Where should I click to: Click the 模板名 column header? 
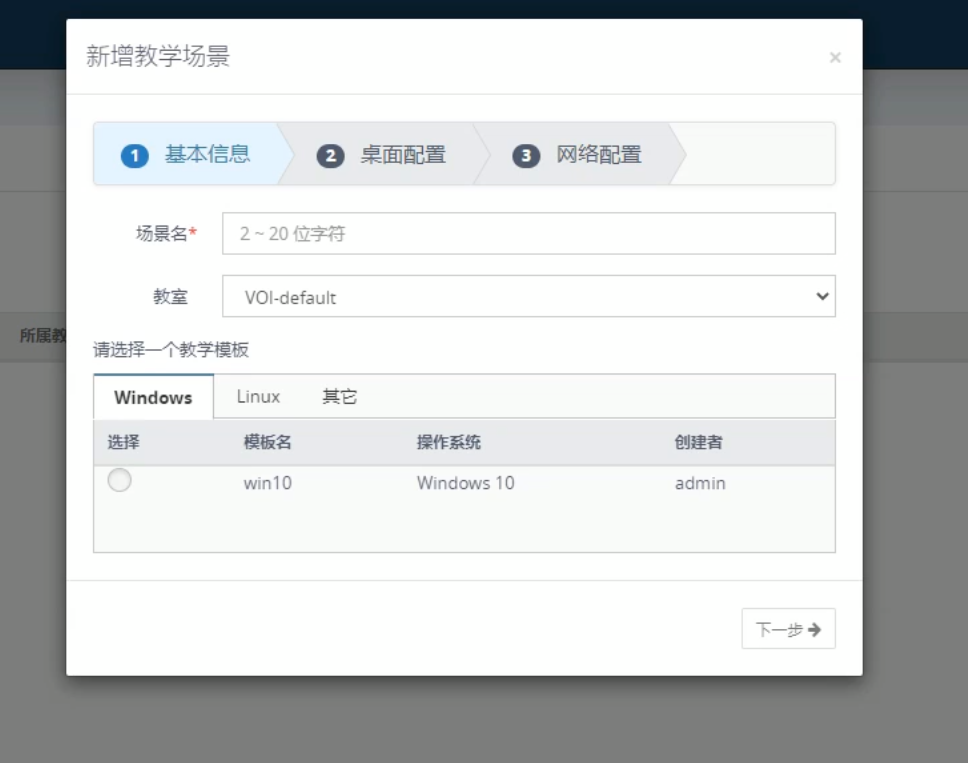point(267,442)
